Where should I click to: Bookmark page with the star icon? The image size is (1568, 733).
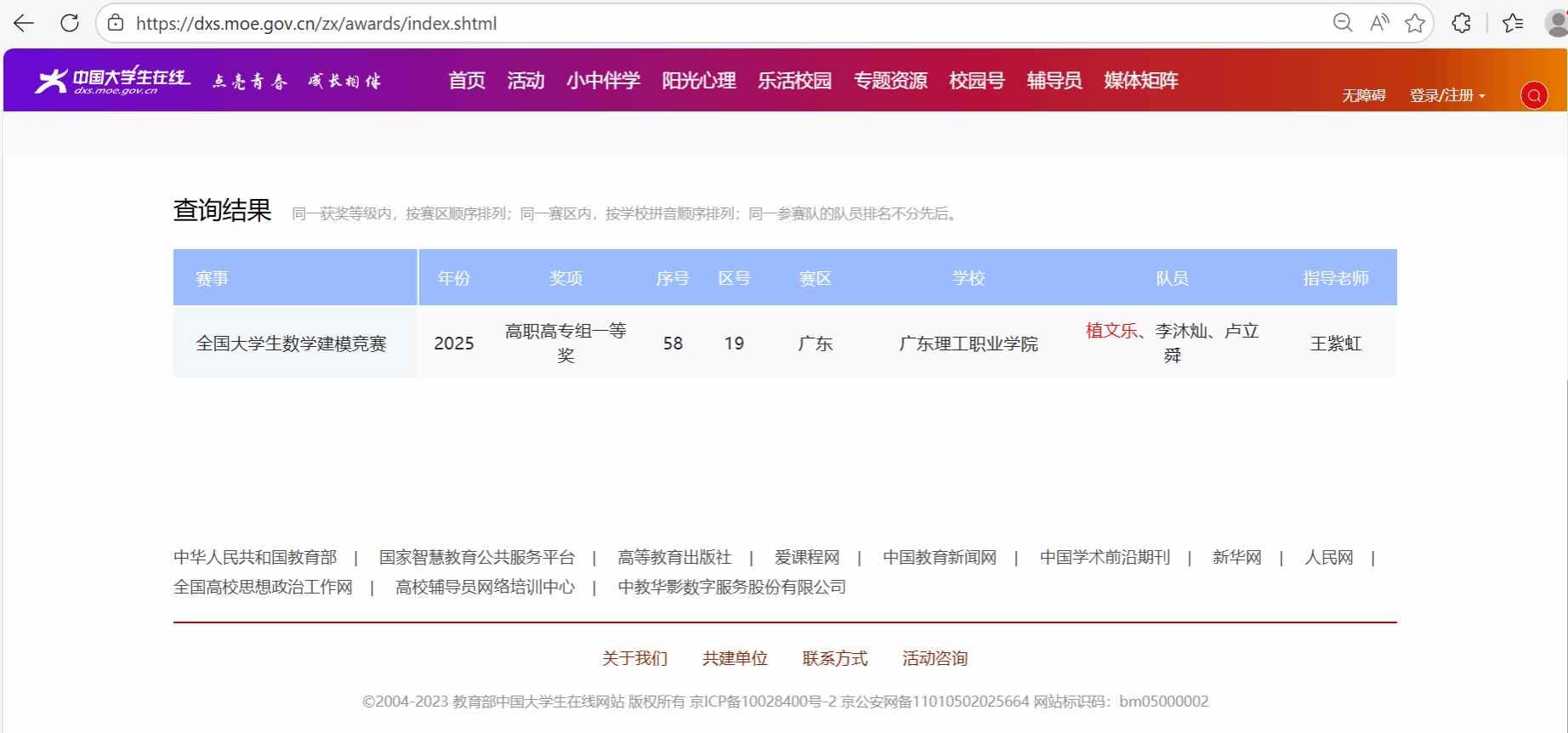[x=1415, y=23]
